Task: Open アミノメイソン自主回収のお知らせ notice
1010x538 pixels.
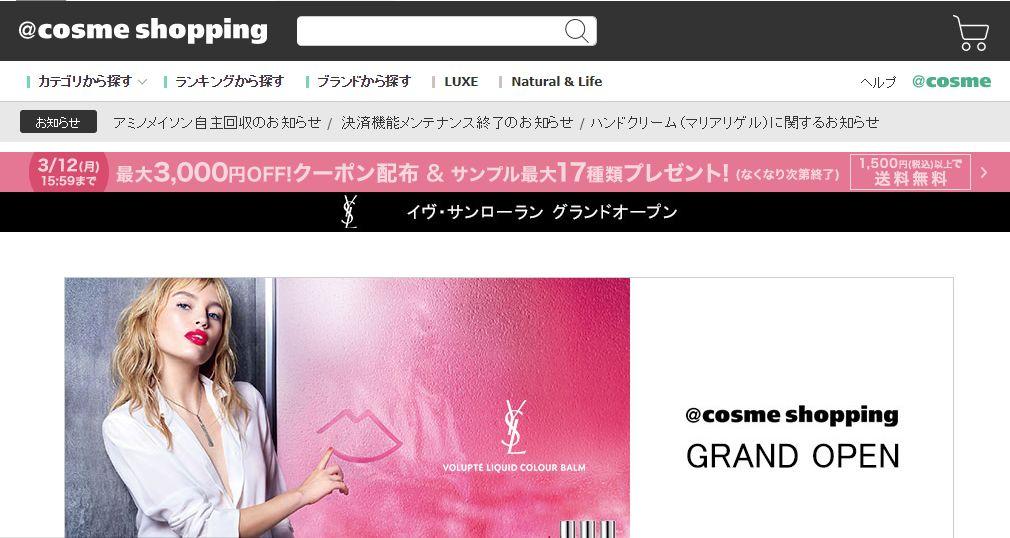Action: click(x=217, y=122)
